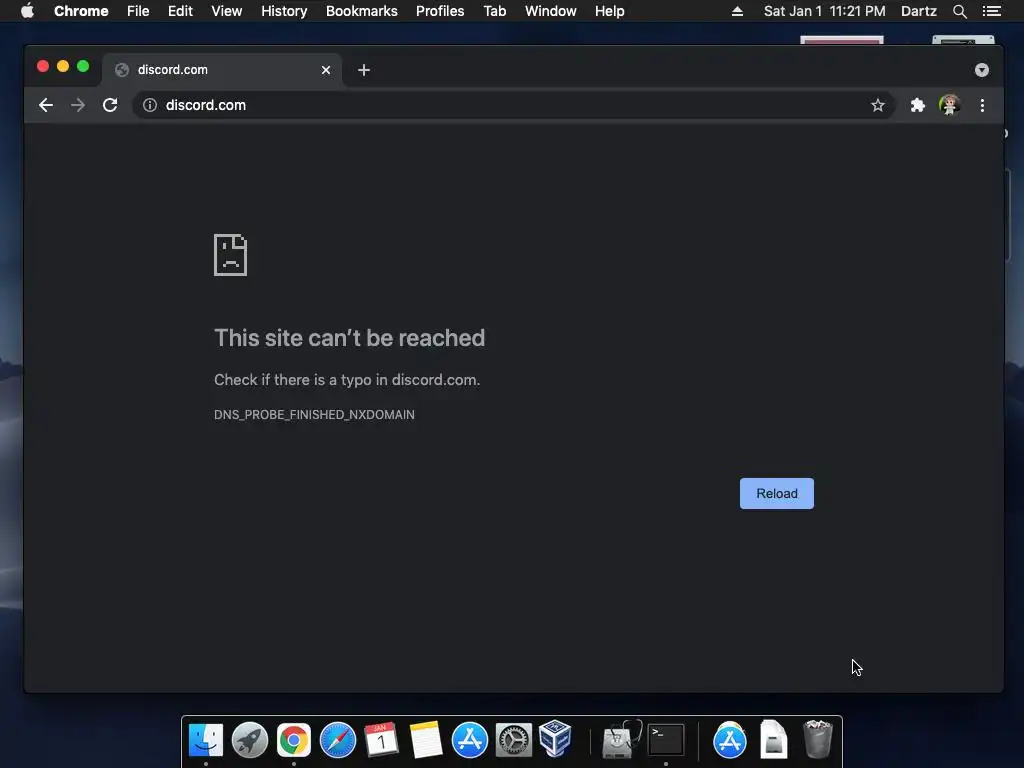Open the History menu
Image resolution: width=1024 pixels, height=768 pixels.
284,11
